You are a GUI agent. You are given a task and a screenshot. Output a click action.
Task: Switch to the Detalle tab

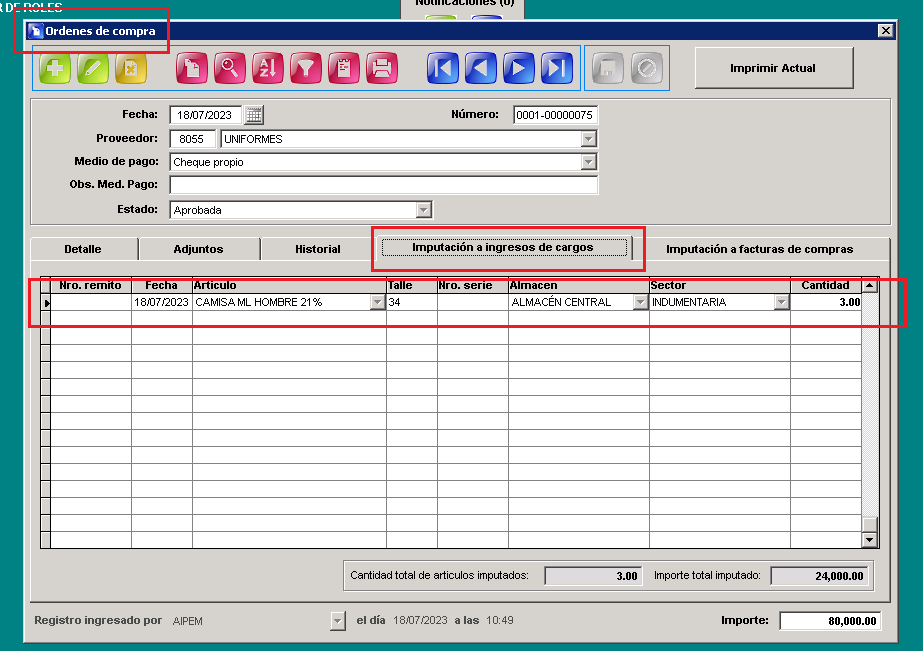coord(83,249)
